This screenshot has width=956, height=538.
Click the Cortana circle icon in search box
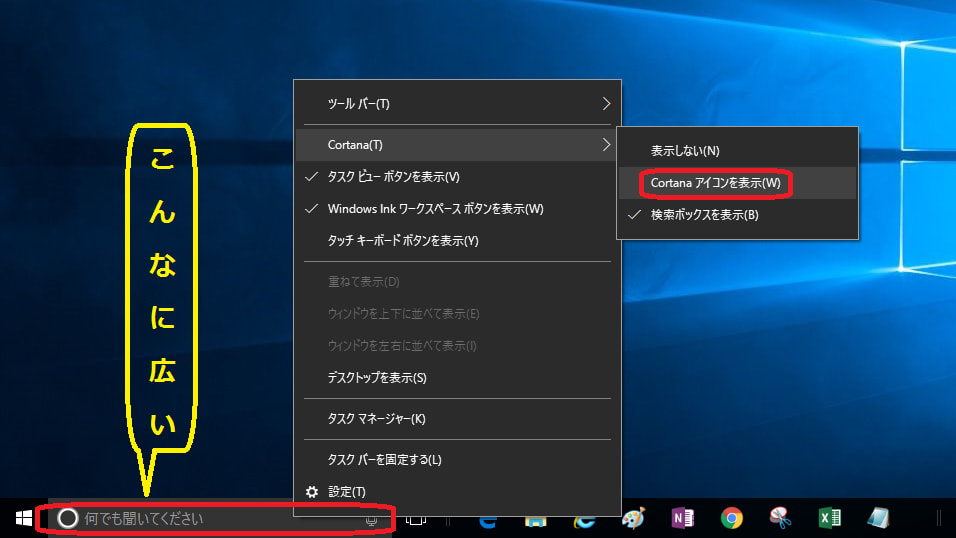click(68, 518)
